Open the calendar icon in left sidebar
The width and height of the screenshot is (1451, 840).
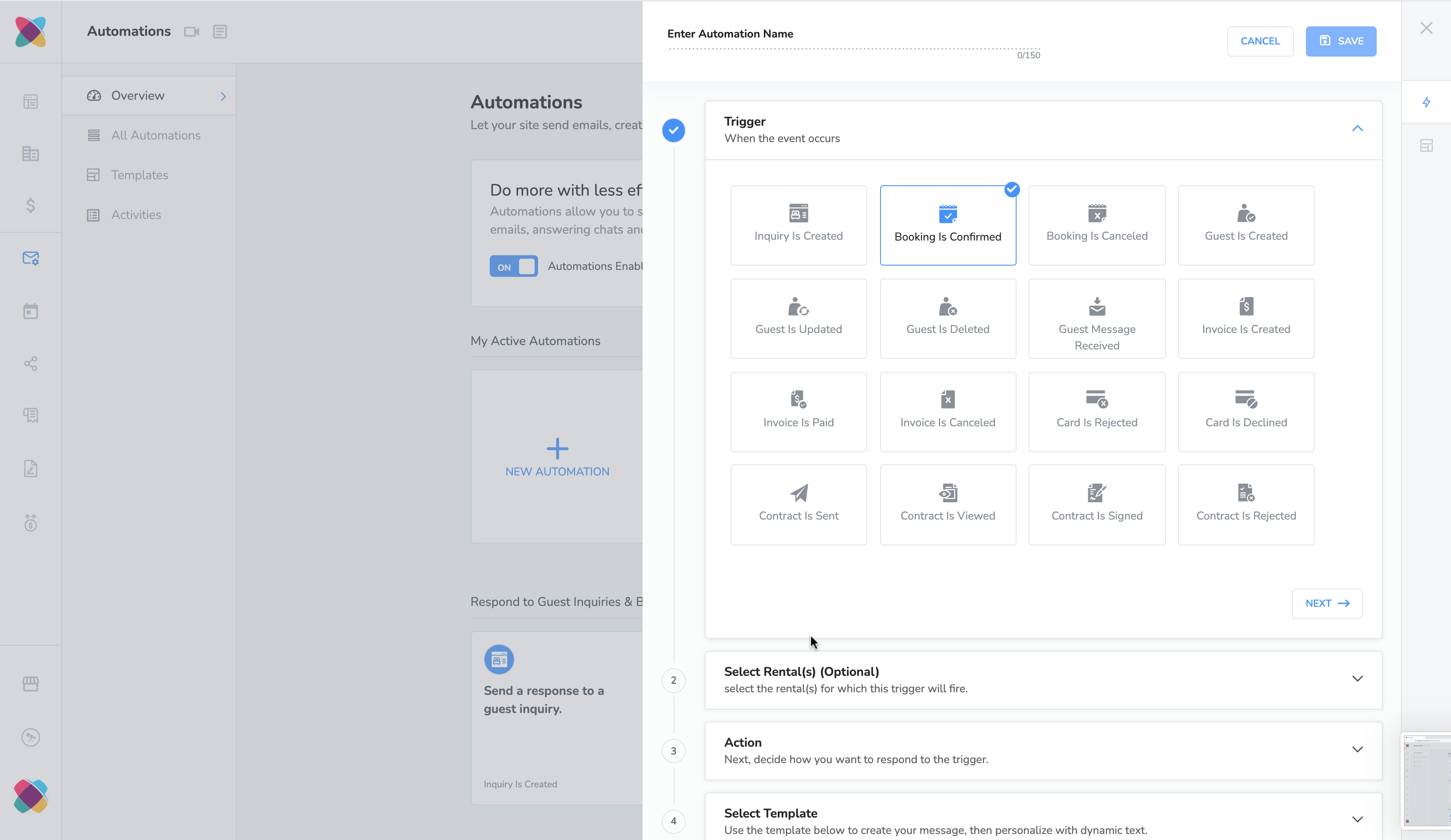[31, 311]
